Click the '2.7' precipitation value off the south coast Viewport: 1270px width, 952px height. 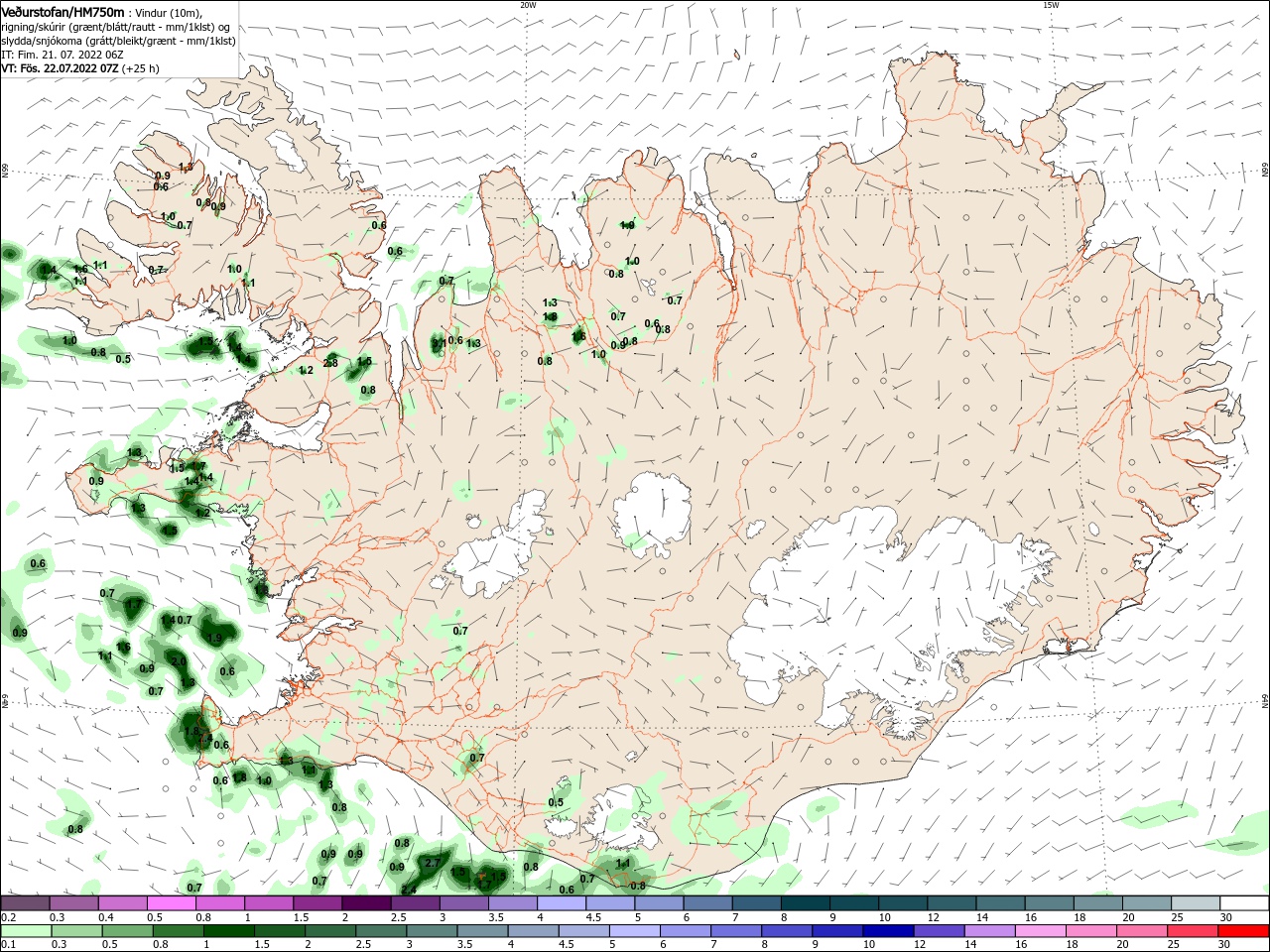[x=433, y=864]
